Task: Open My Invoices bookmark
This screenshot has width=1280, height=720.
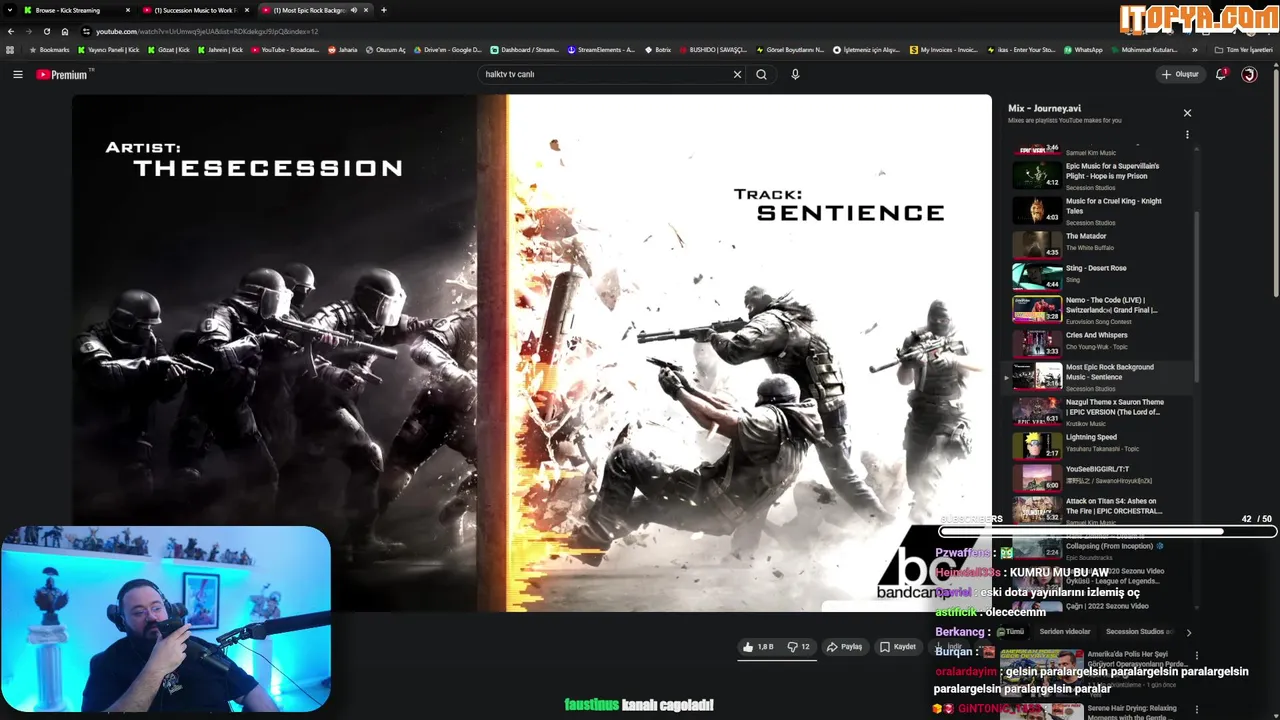Action: (x=944, y=49)
